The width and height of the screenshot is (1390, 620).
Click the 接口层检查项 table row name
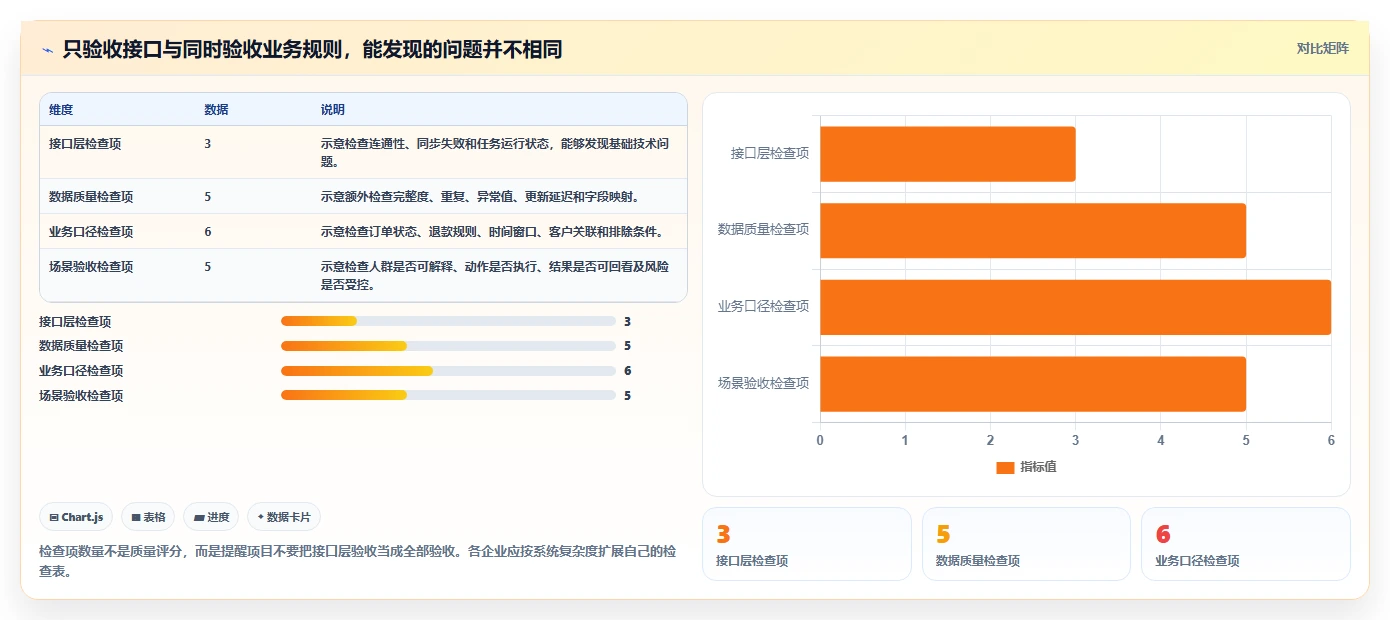coord(85,144)
